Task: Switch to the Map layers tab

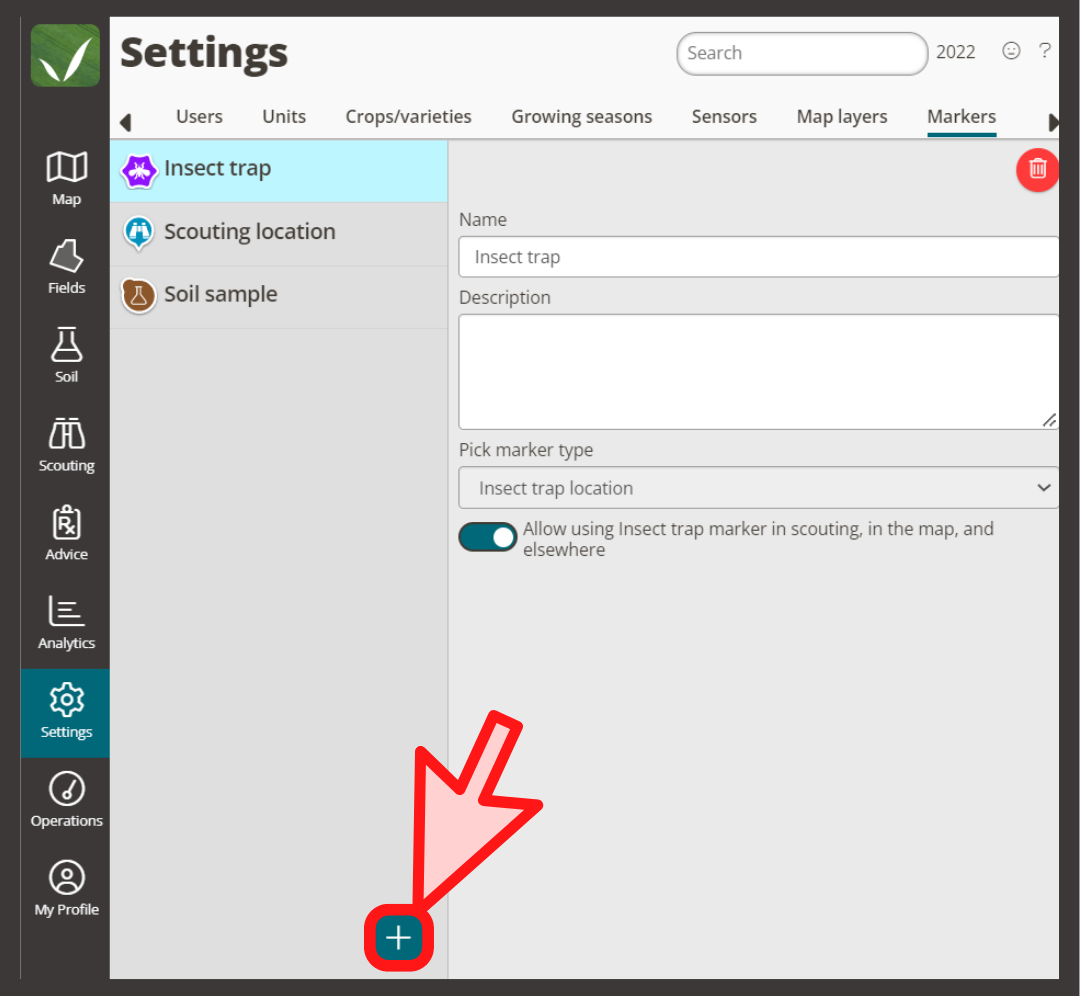Action: [842, 116]
